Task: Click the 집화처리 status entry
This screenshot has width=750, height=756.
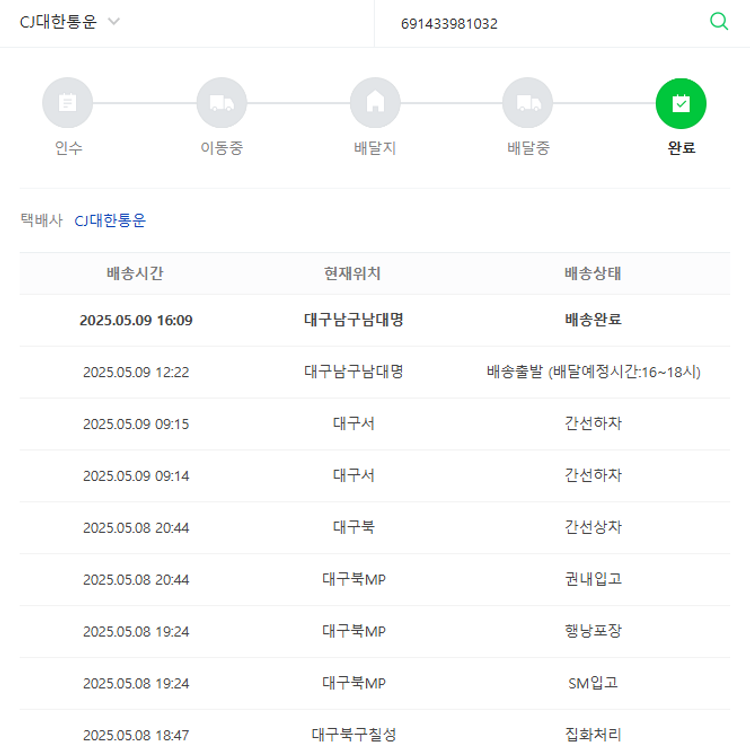Action: tap(593, 735)
